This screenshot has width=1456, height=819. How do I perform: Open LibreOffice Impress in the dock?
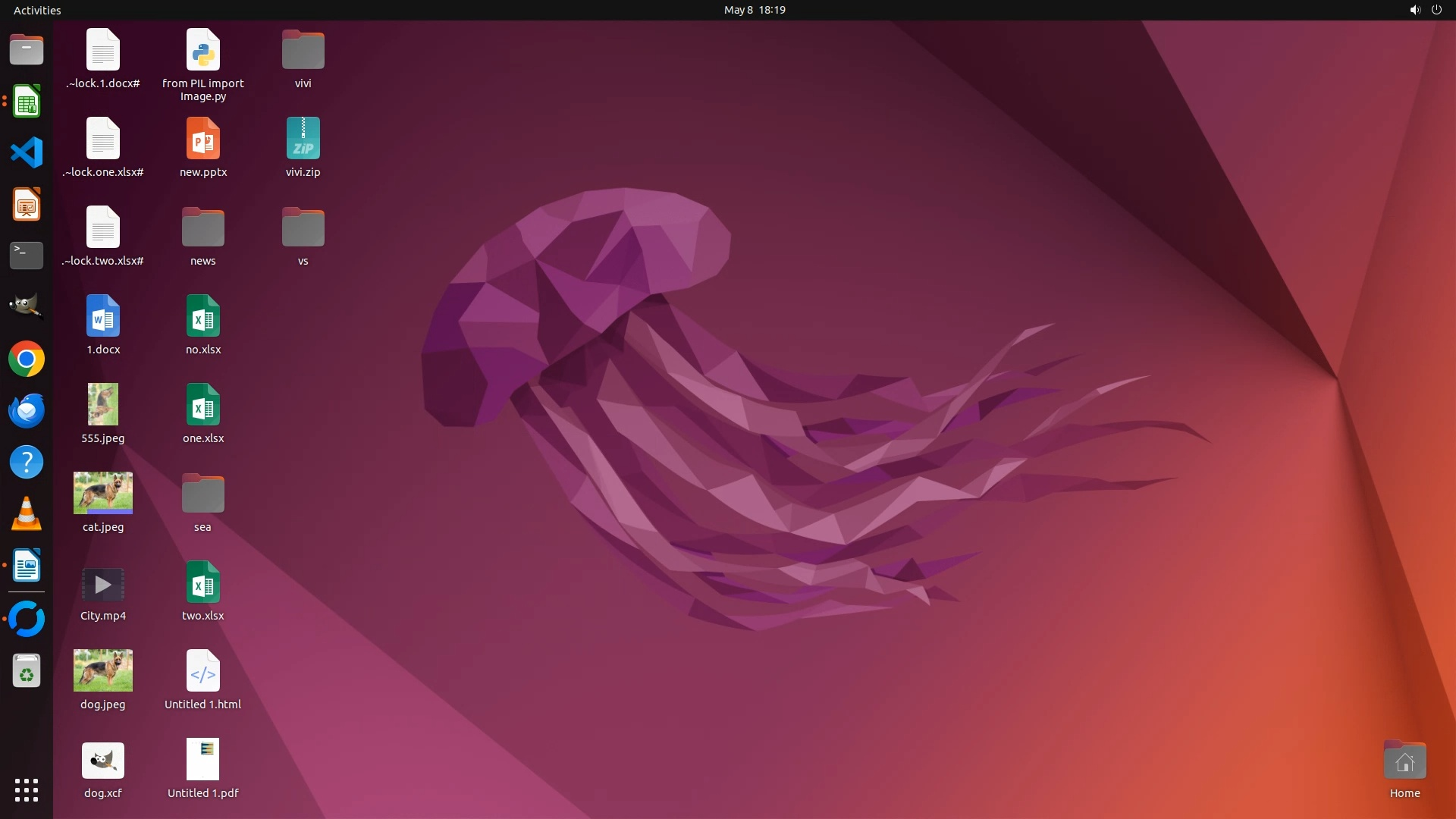[27, 205]
